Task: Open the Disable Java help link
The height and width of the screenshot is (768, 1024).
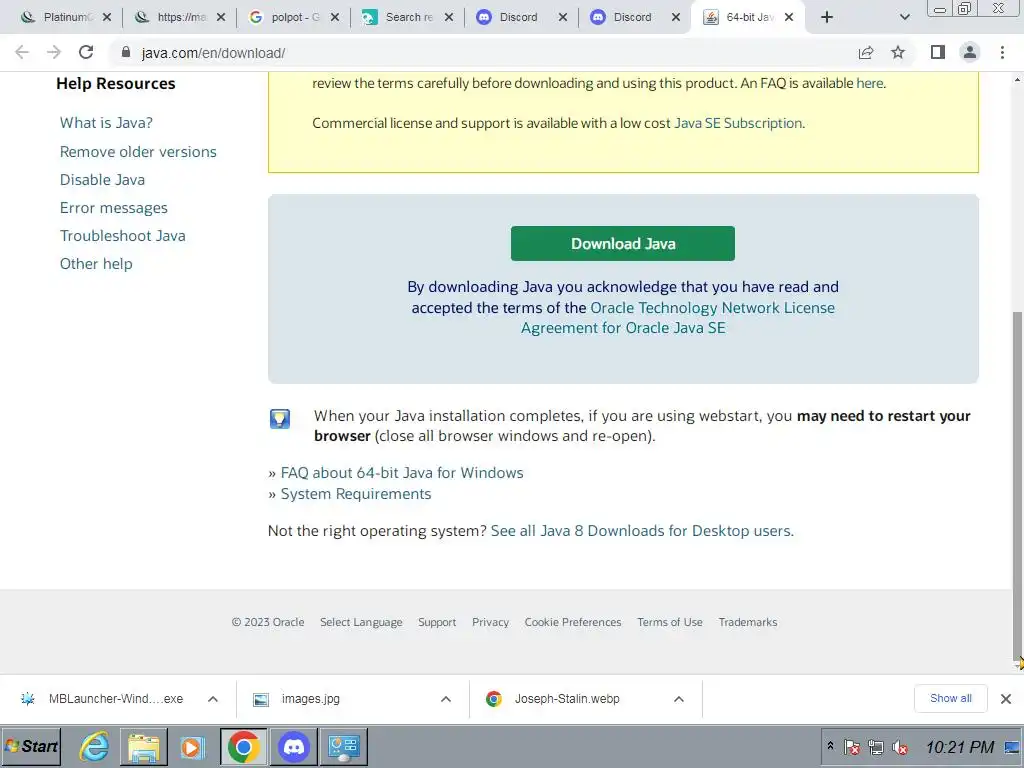Action: [102, 180]
